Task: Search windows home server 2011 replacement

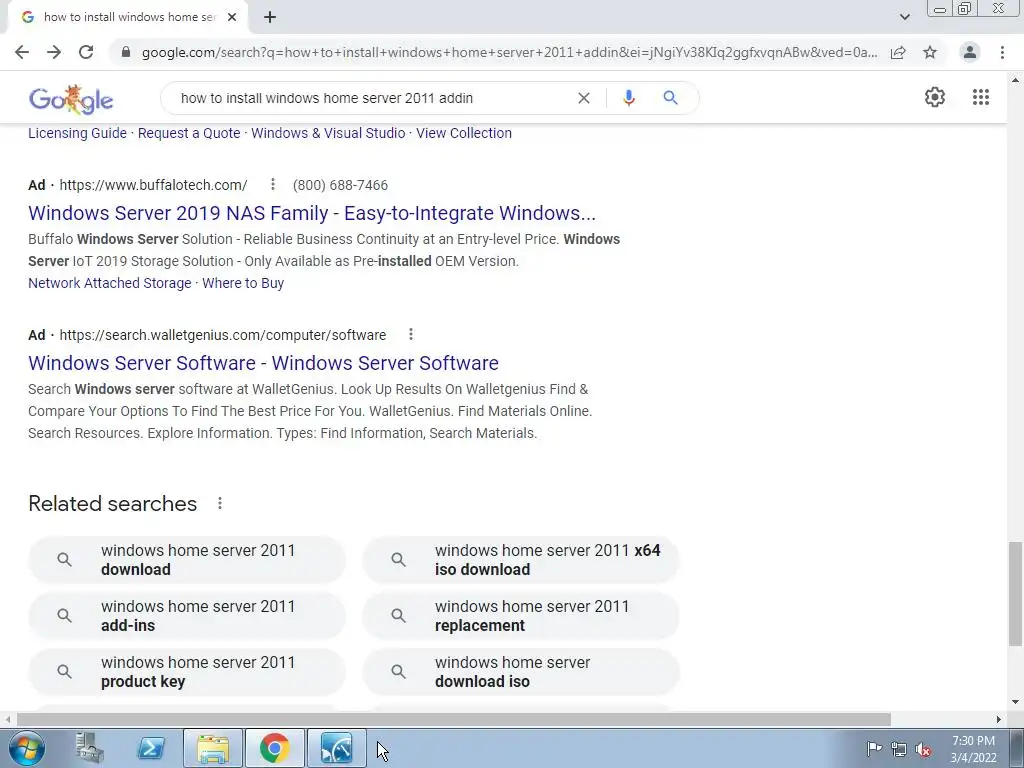Action: 521,616
